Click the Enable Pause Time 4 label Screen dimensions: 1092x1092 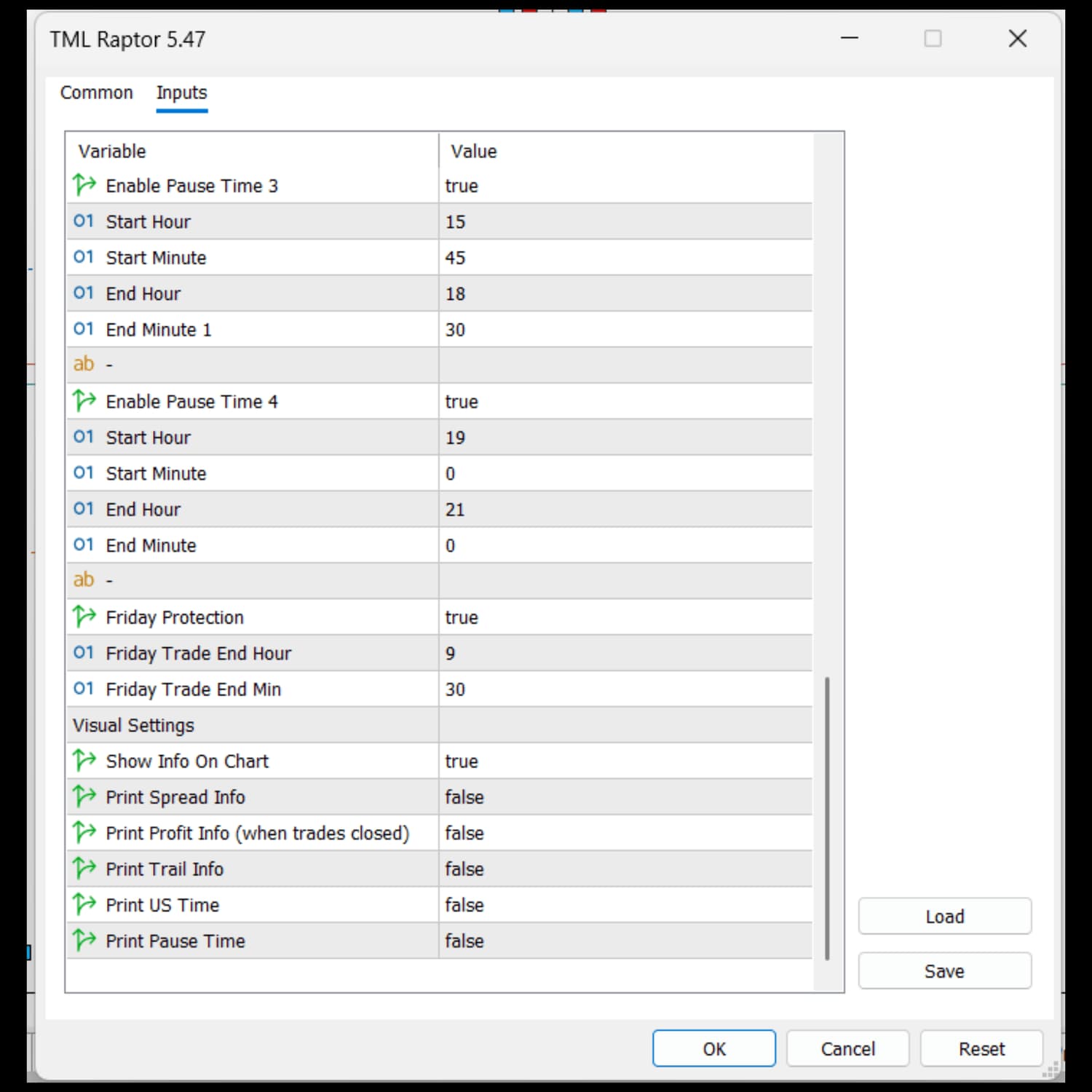(x=192, y=402)
